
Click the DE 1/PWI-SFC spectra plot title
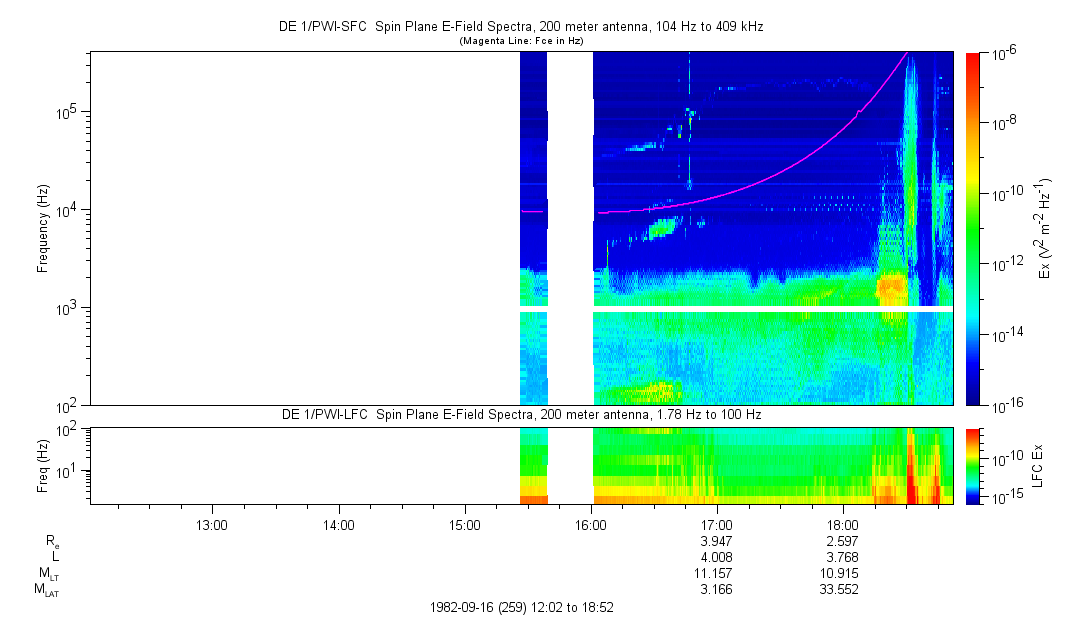520,27
